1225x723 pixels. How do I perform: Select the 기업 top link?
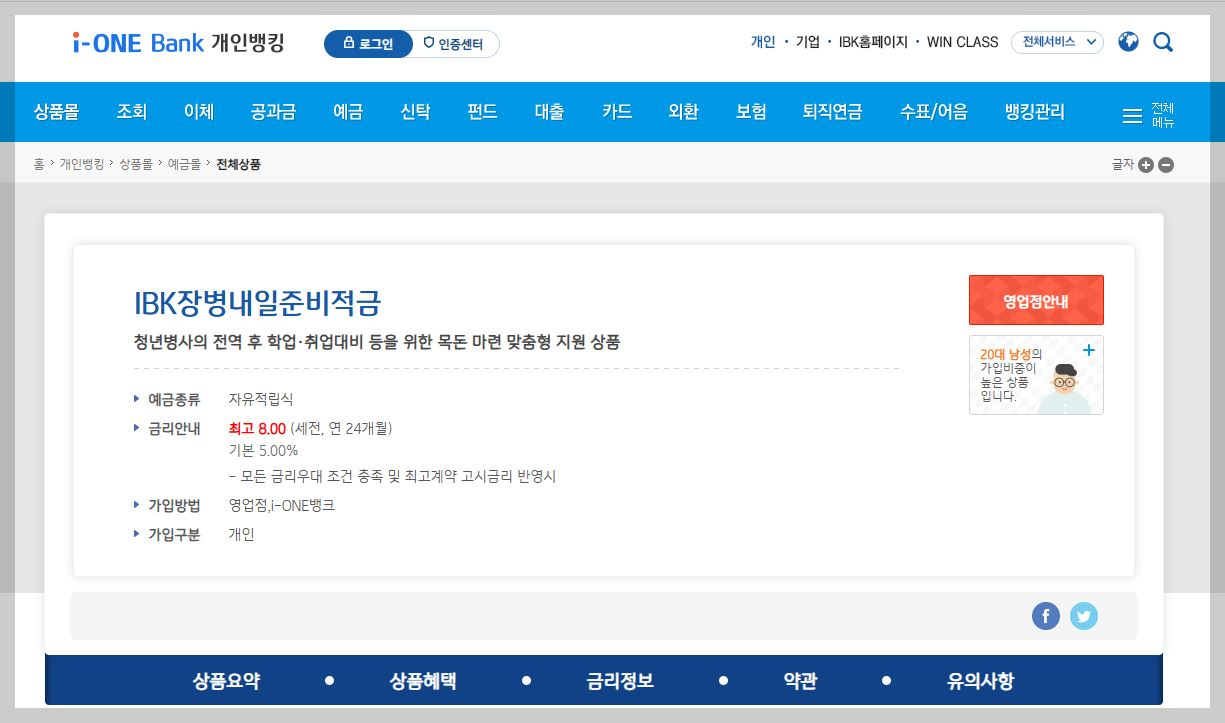tap(807, 42)
